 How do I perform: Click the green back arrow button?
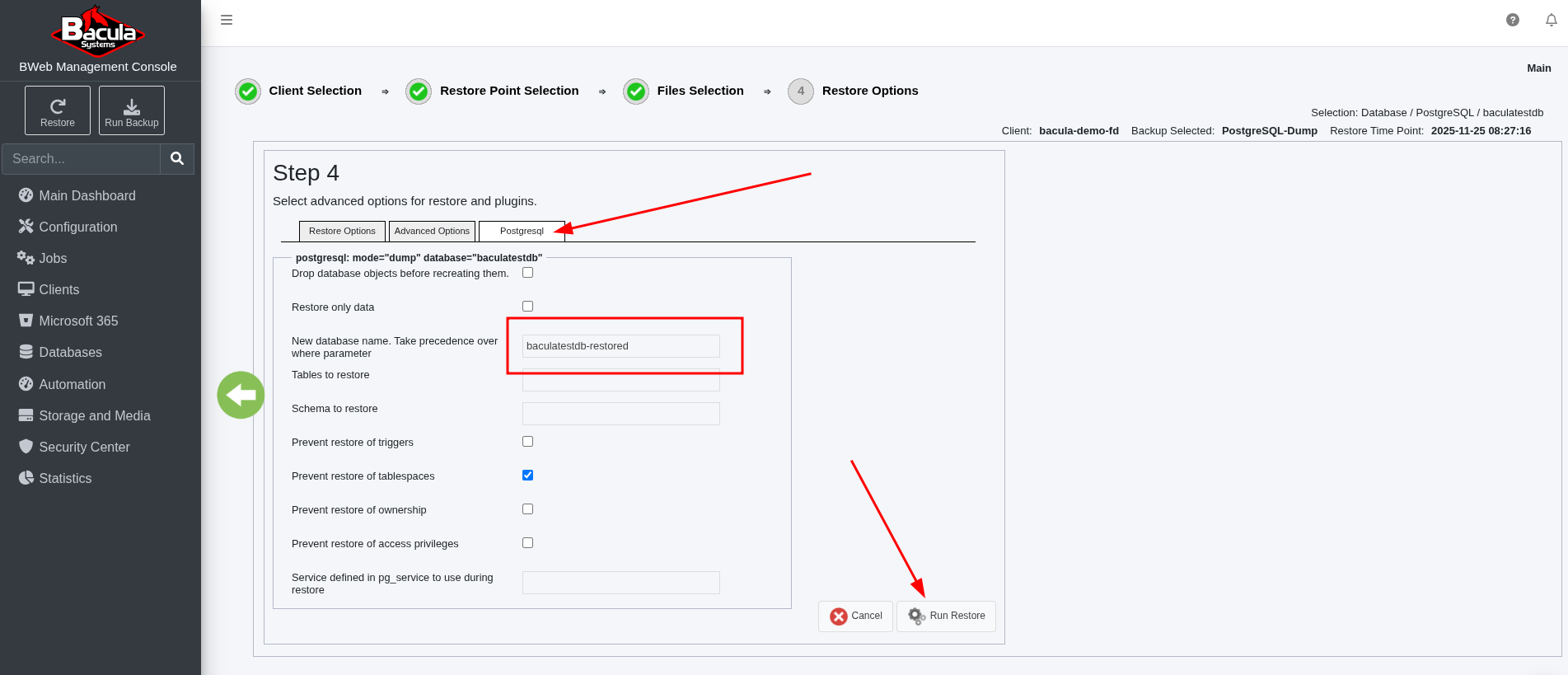(x=241, y=396)
